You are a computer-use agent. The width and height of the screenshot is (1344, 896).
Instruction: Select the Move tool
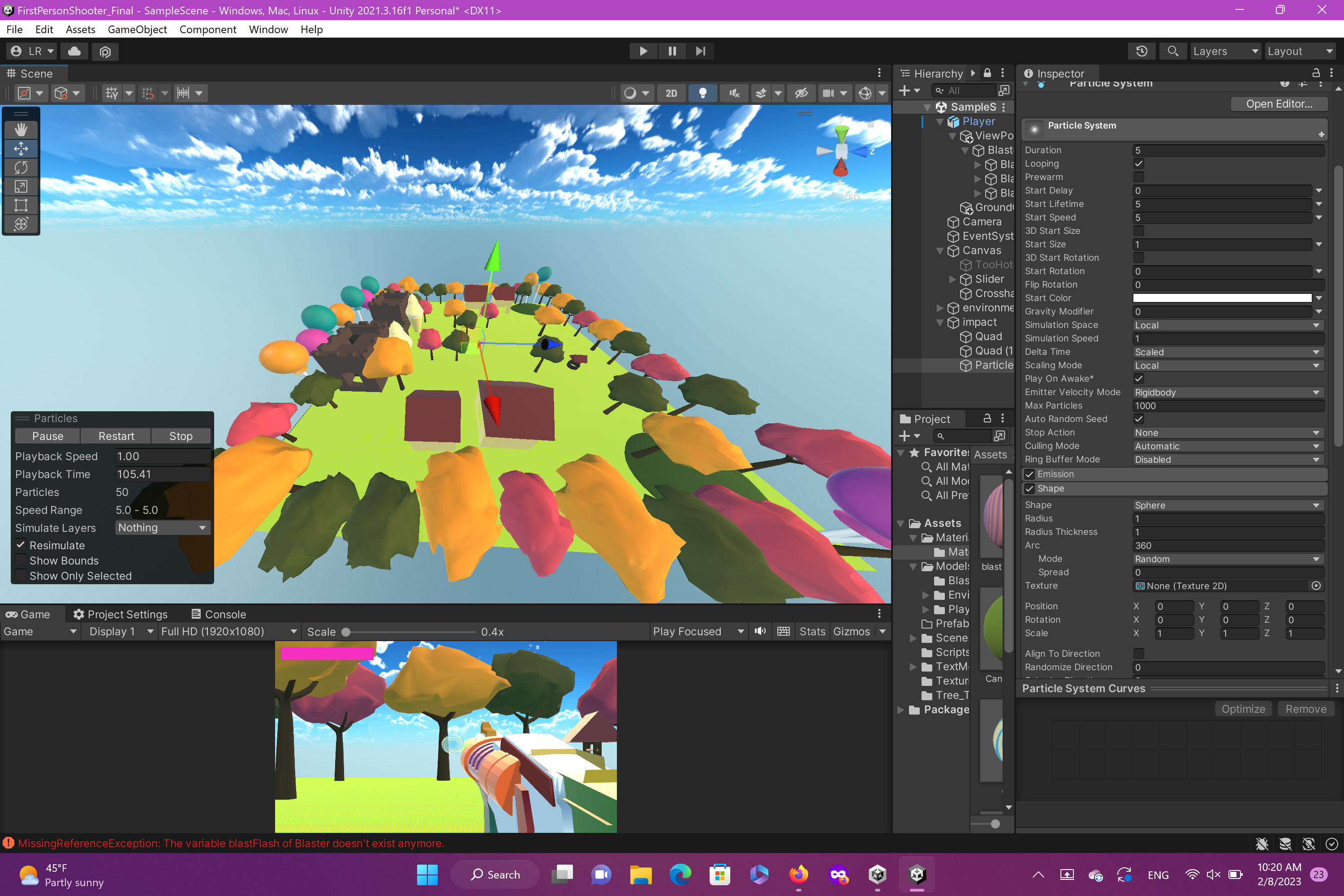[x=21, y=149]
